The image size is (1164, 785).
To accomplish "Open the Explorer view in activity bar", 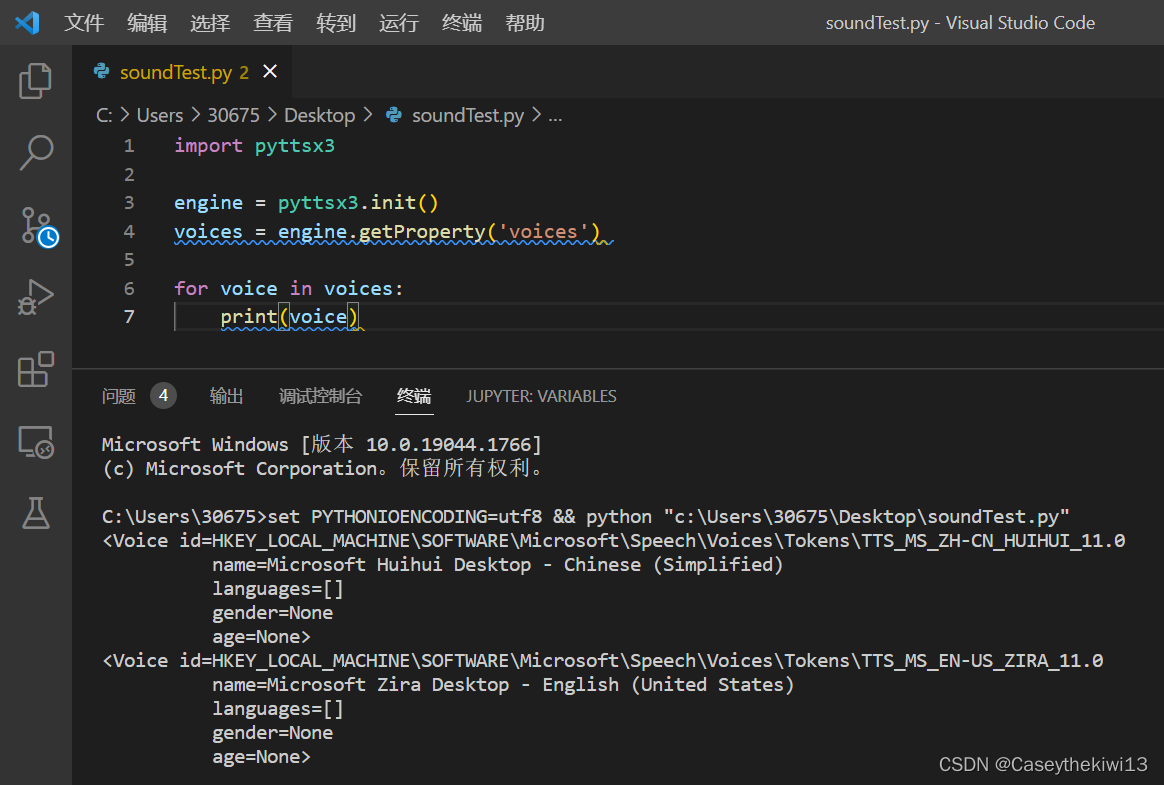I will [35, 81].
